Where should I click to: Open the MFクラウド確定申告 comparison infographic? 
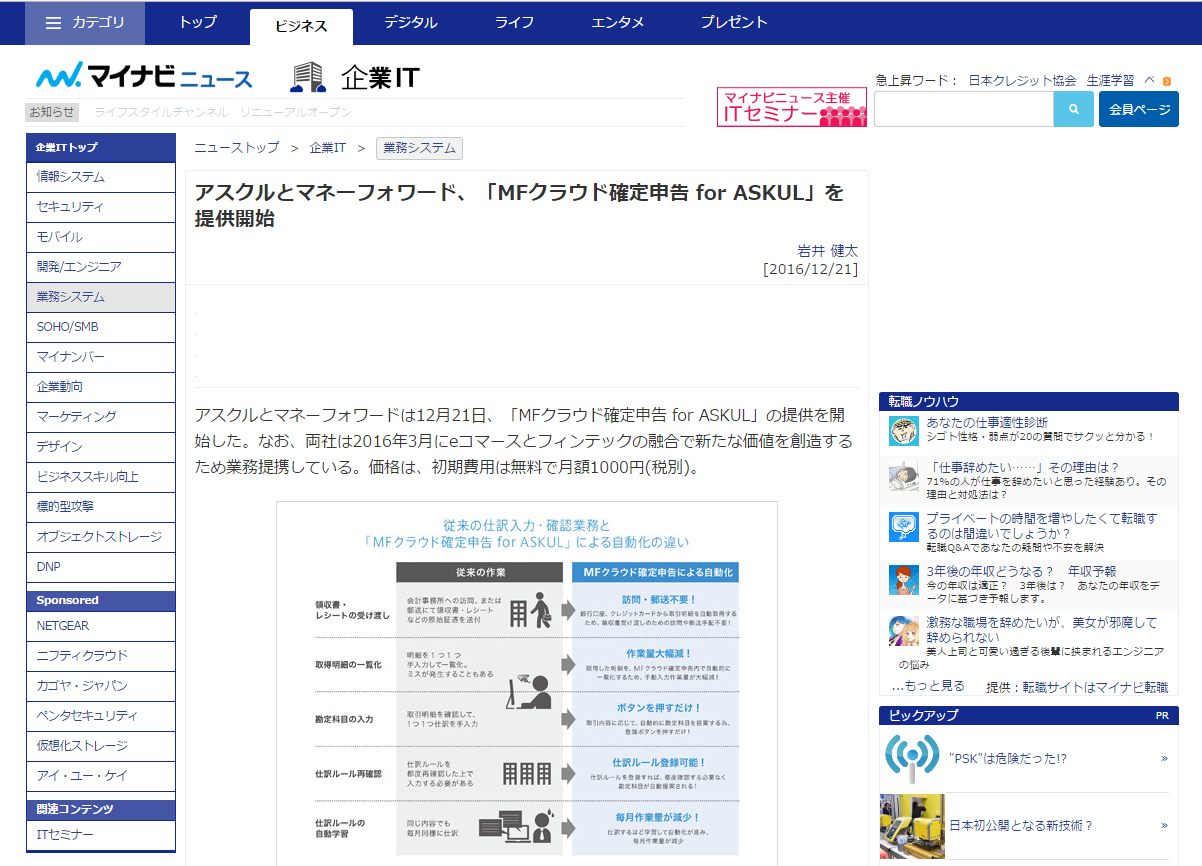tap(527, 683)
